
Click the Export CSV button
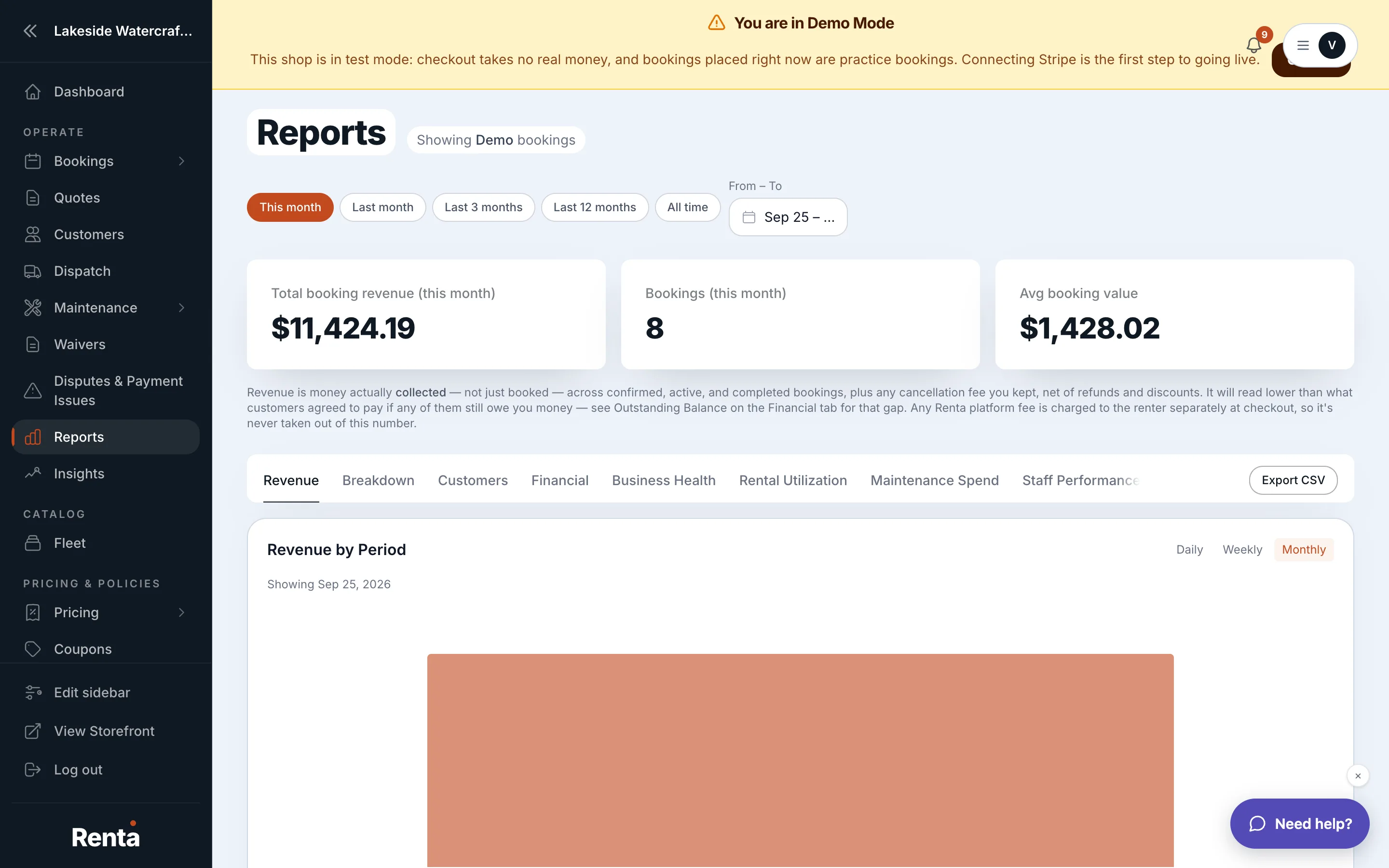pos(1293,480)
